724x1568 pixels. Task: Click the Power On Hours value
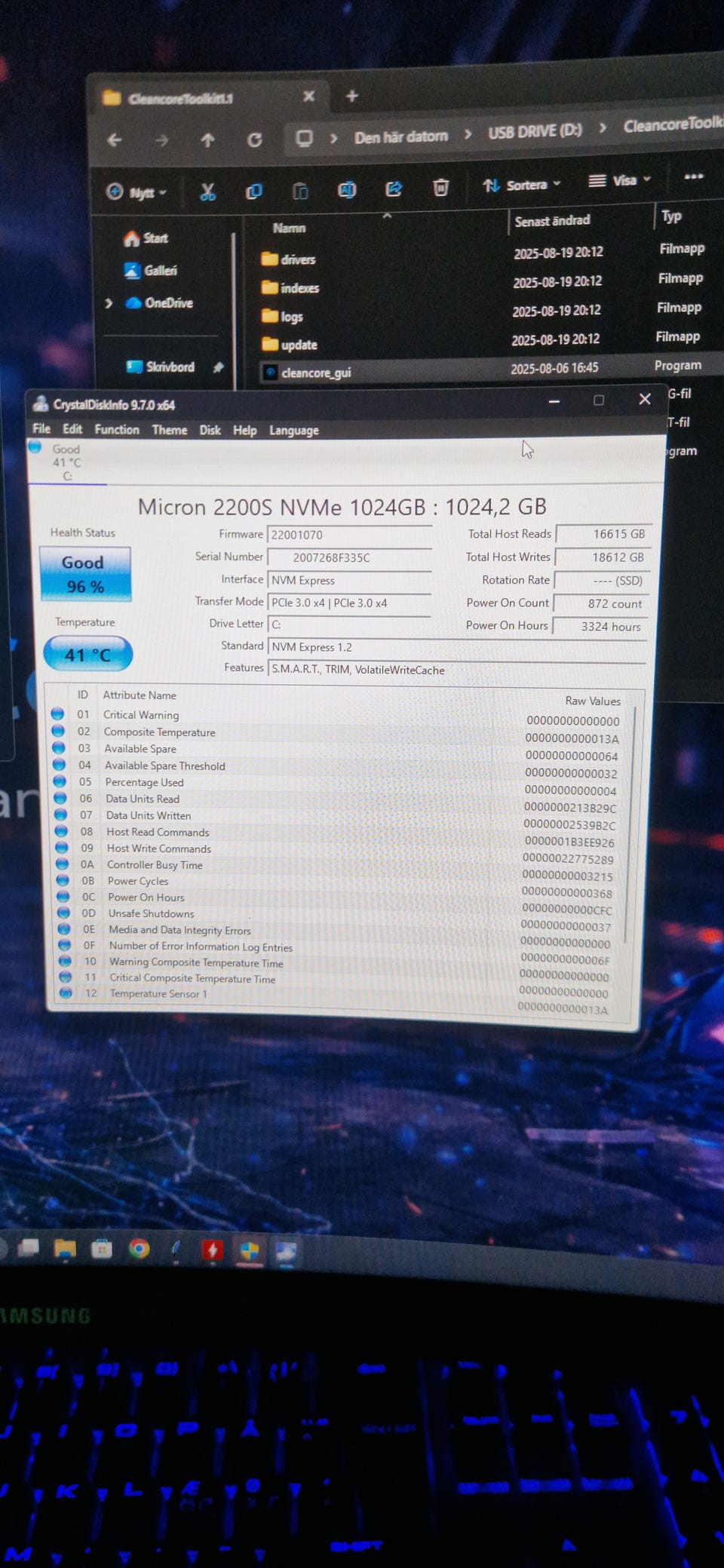tap(599, 627)
